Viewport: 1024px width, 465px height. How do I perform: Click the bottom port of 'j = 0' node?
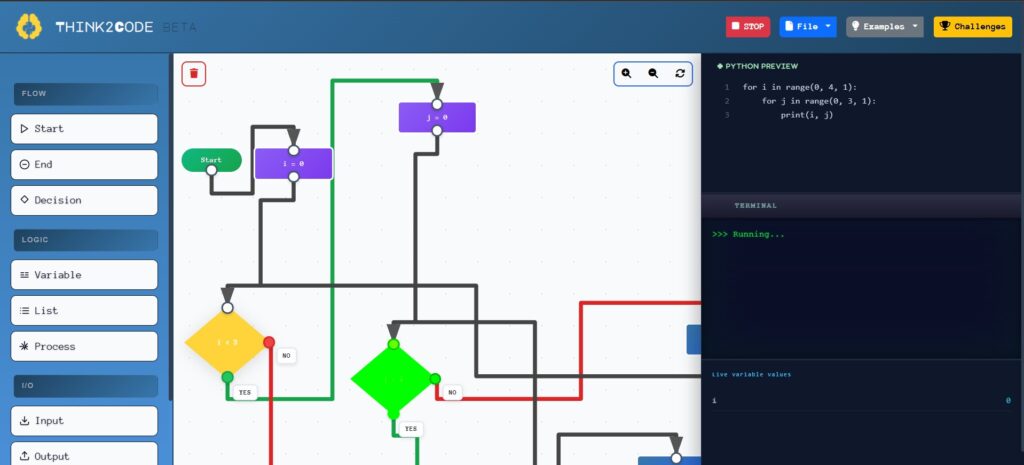point(437,131)
